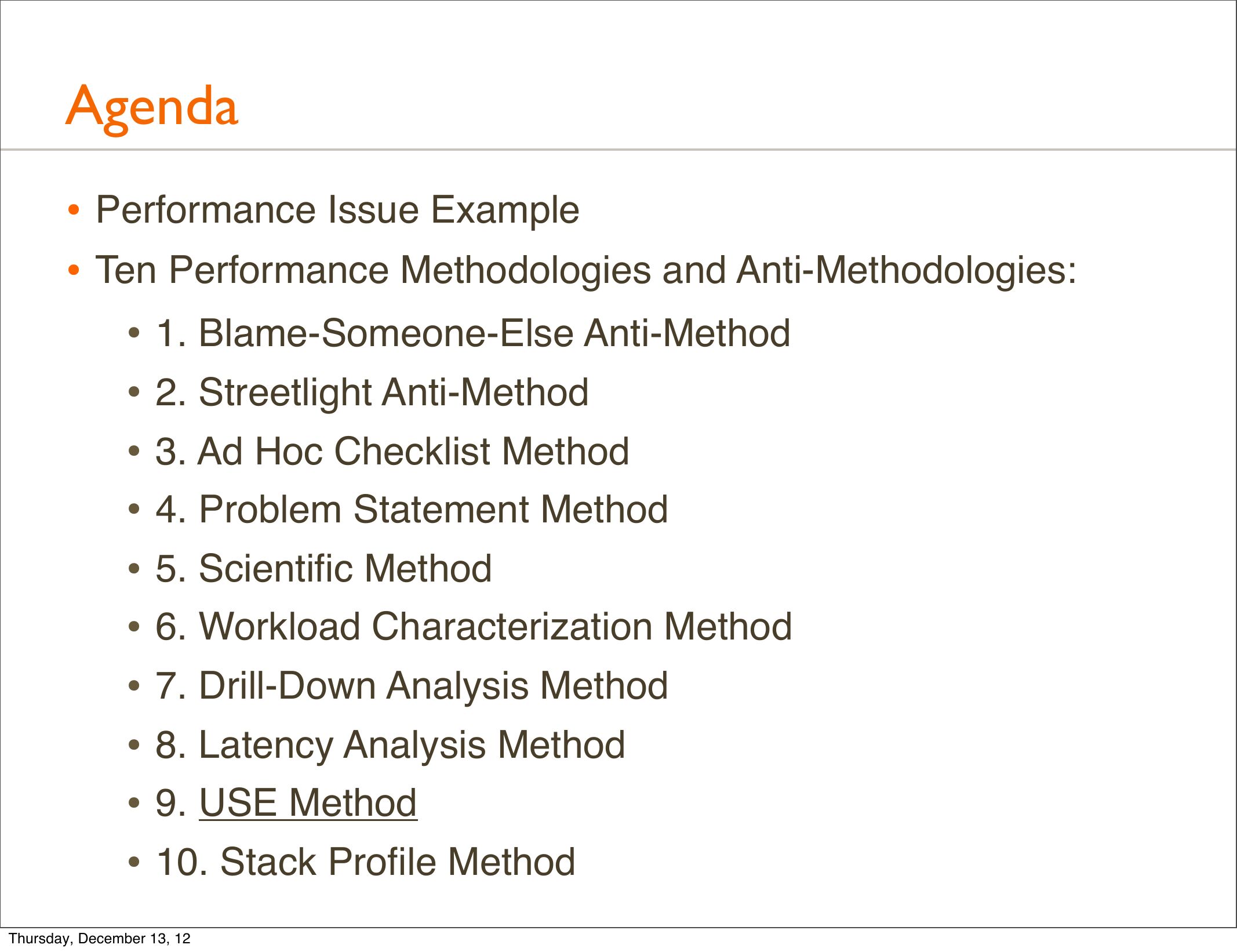
Task: Click the orange bullet before Performance Issue Example
Action: pos(73,210)
